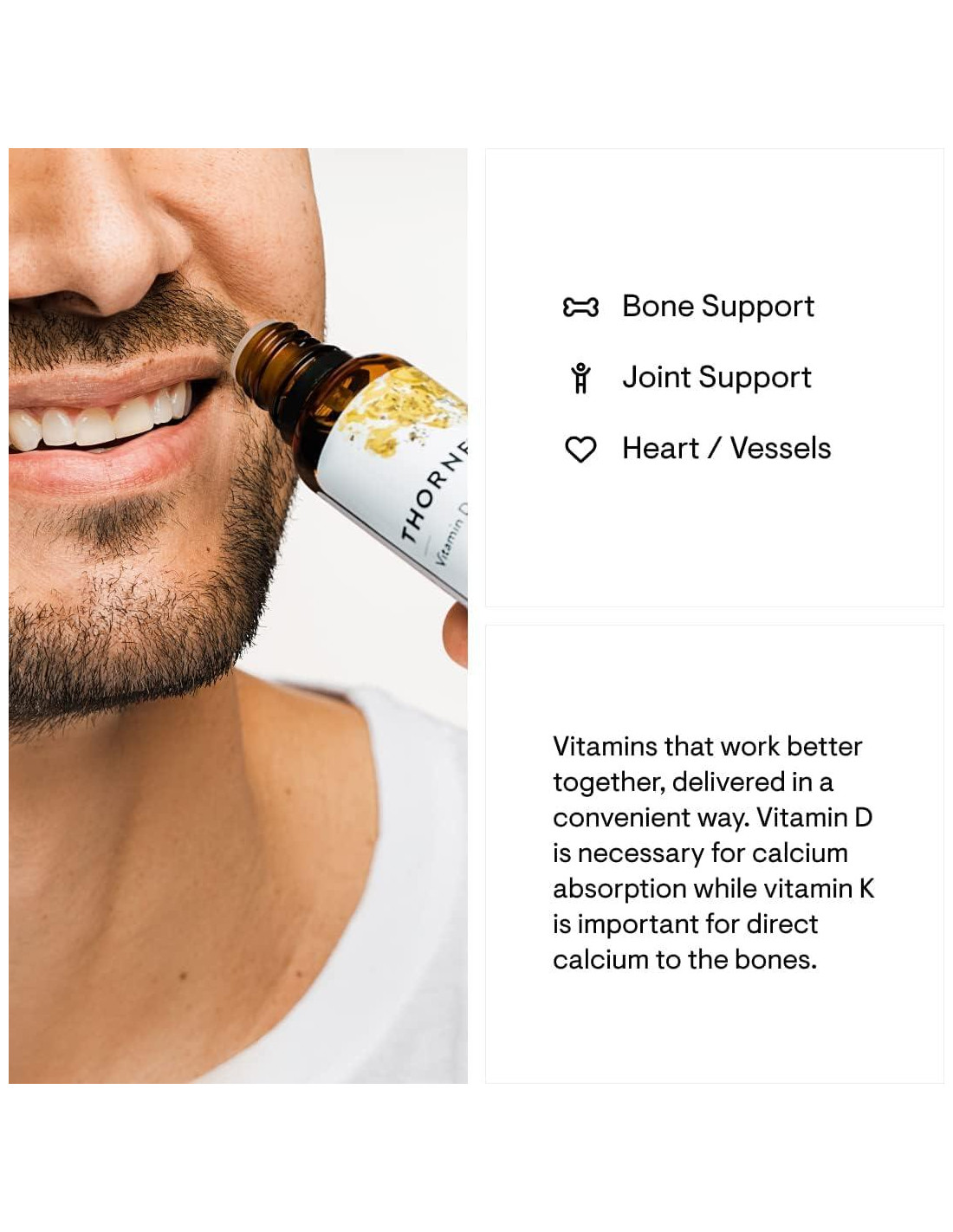The width and height of the screenshot is (953, 1232).
Task: Select the Heart / Vessels label
Action: tap(726, 449)
